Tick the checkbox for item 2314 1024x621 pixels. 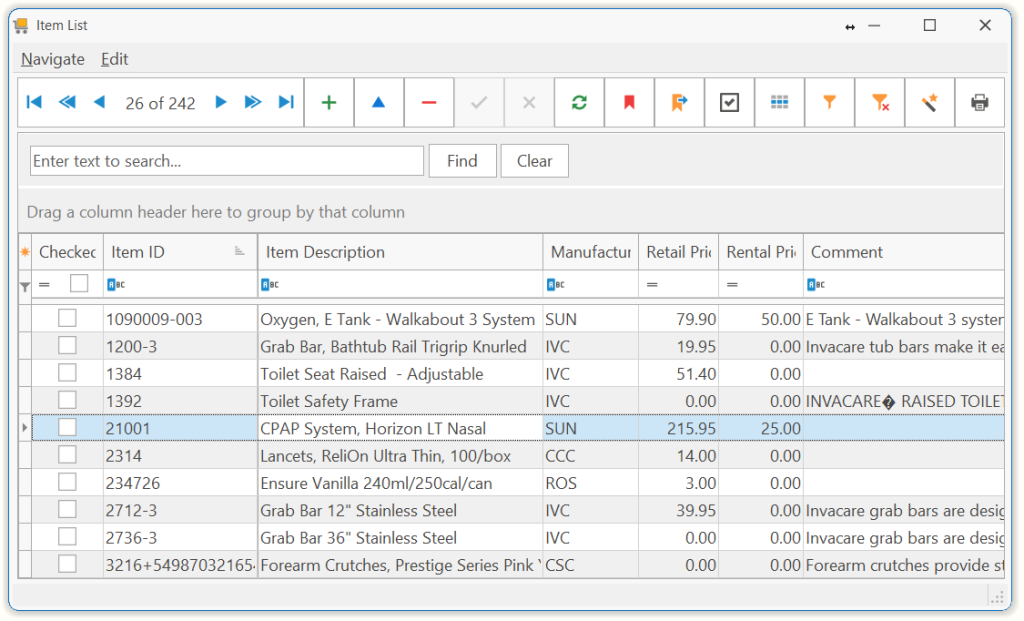coord(67,455)
